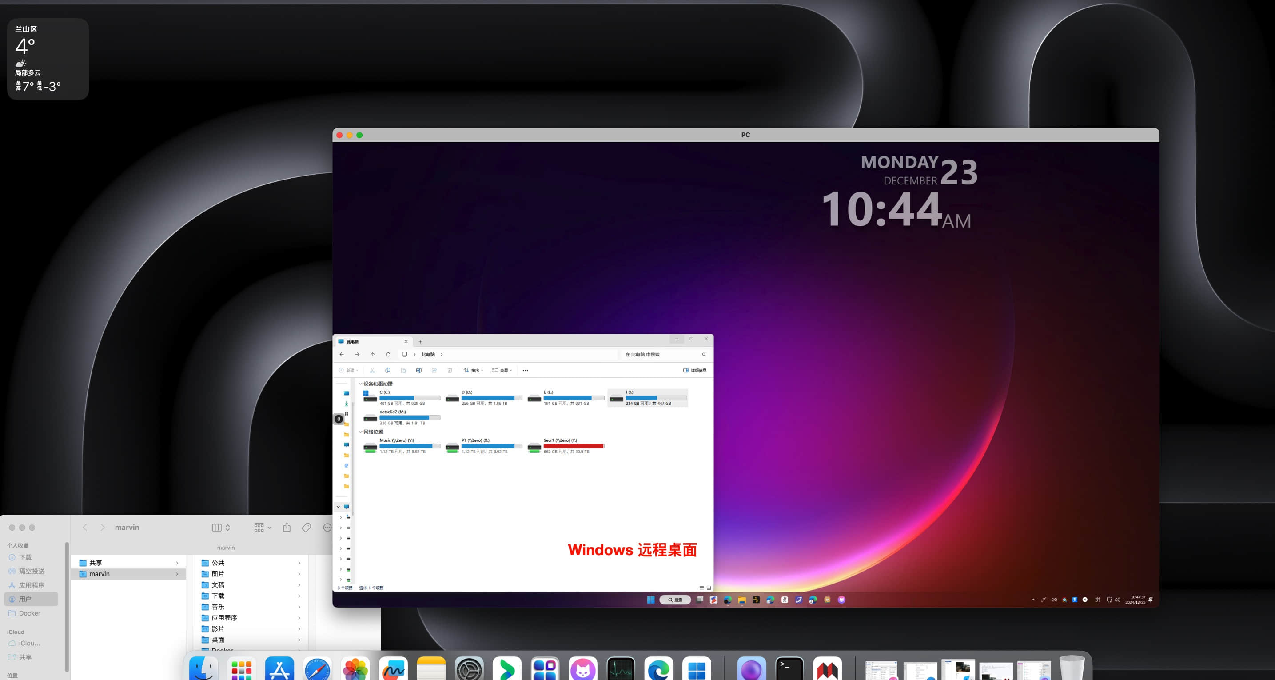Launch the App Store from the Dock
This screenshot has height=680, width=1275.
[x=279, y=669]
